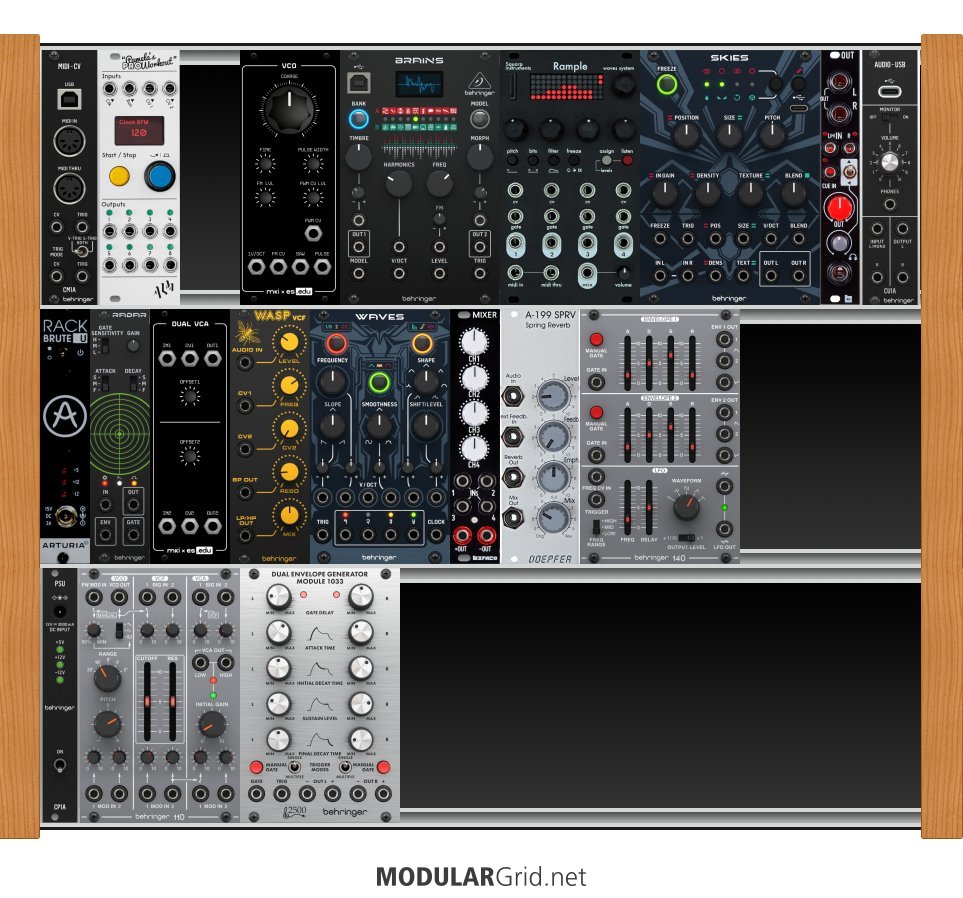The height and width of the screenshot is (898, 963).
Task: Click the Brains waveform display screen
Action: pos(419,84)
